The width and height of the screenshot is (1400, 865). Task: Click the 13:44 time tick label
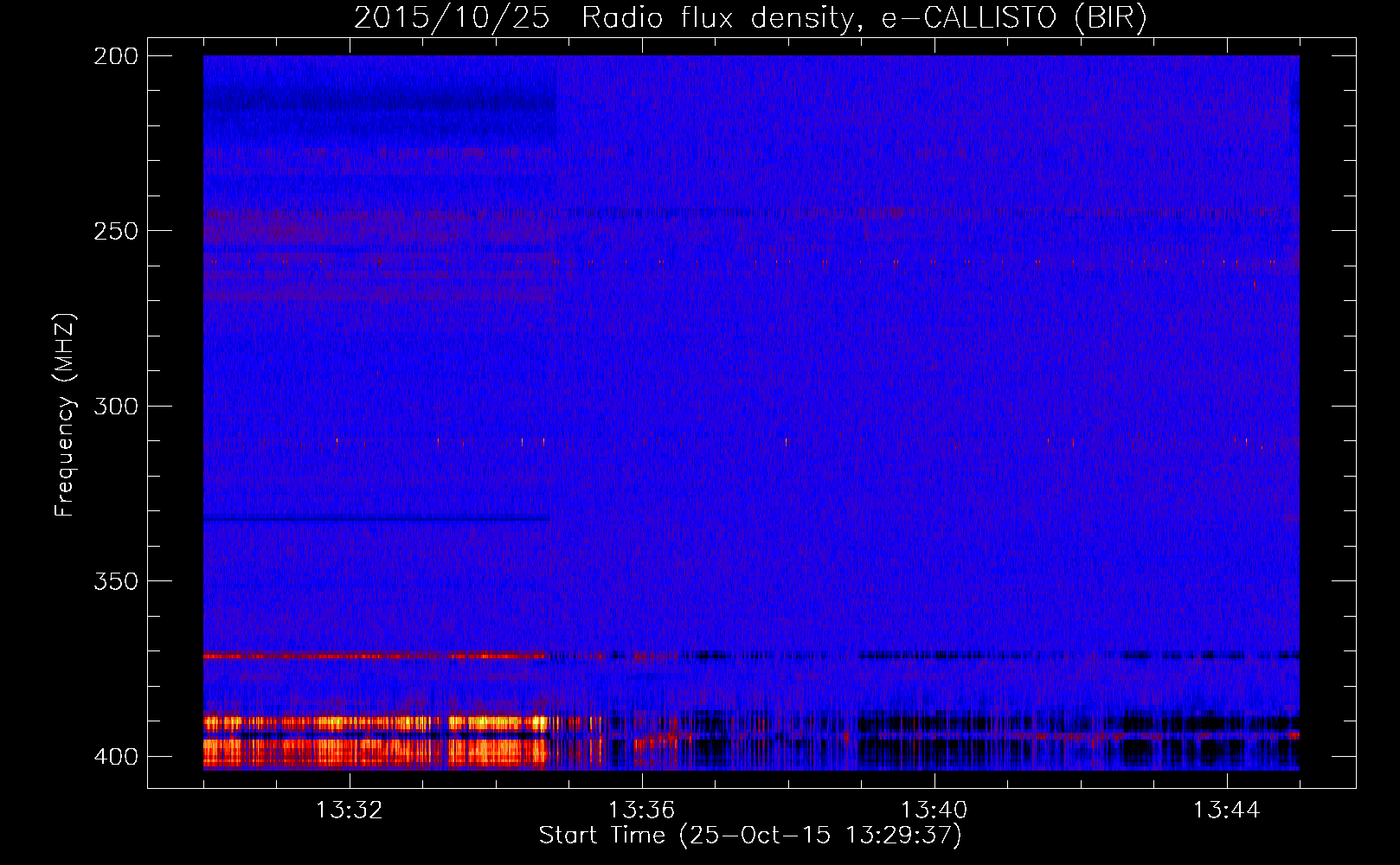[x=1226, y=810]
